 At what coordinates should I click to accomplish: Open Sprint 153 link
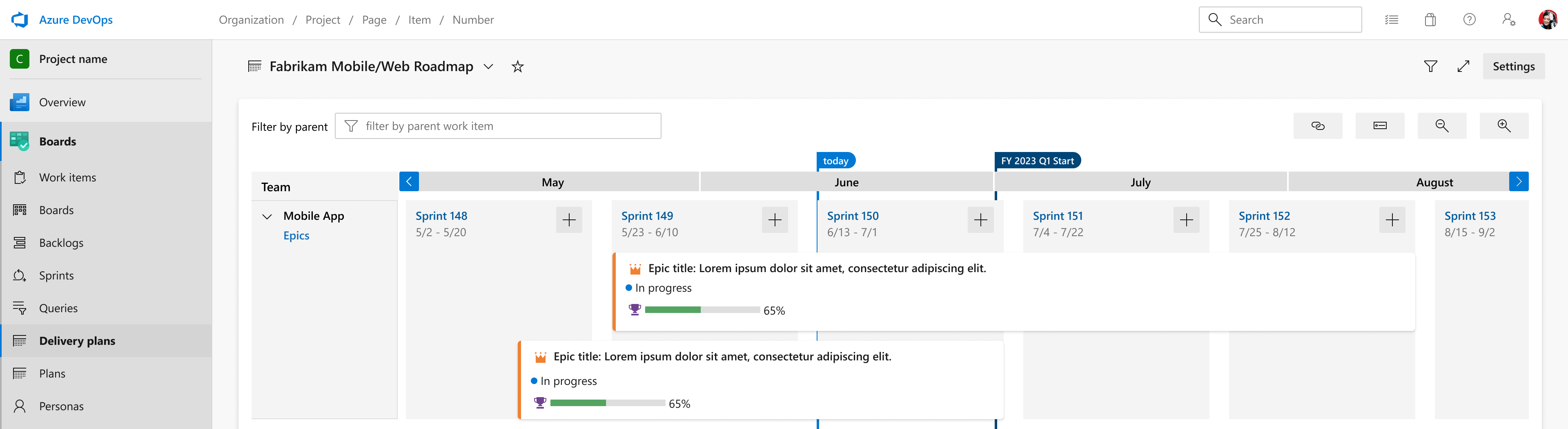point(1470,216)
